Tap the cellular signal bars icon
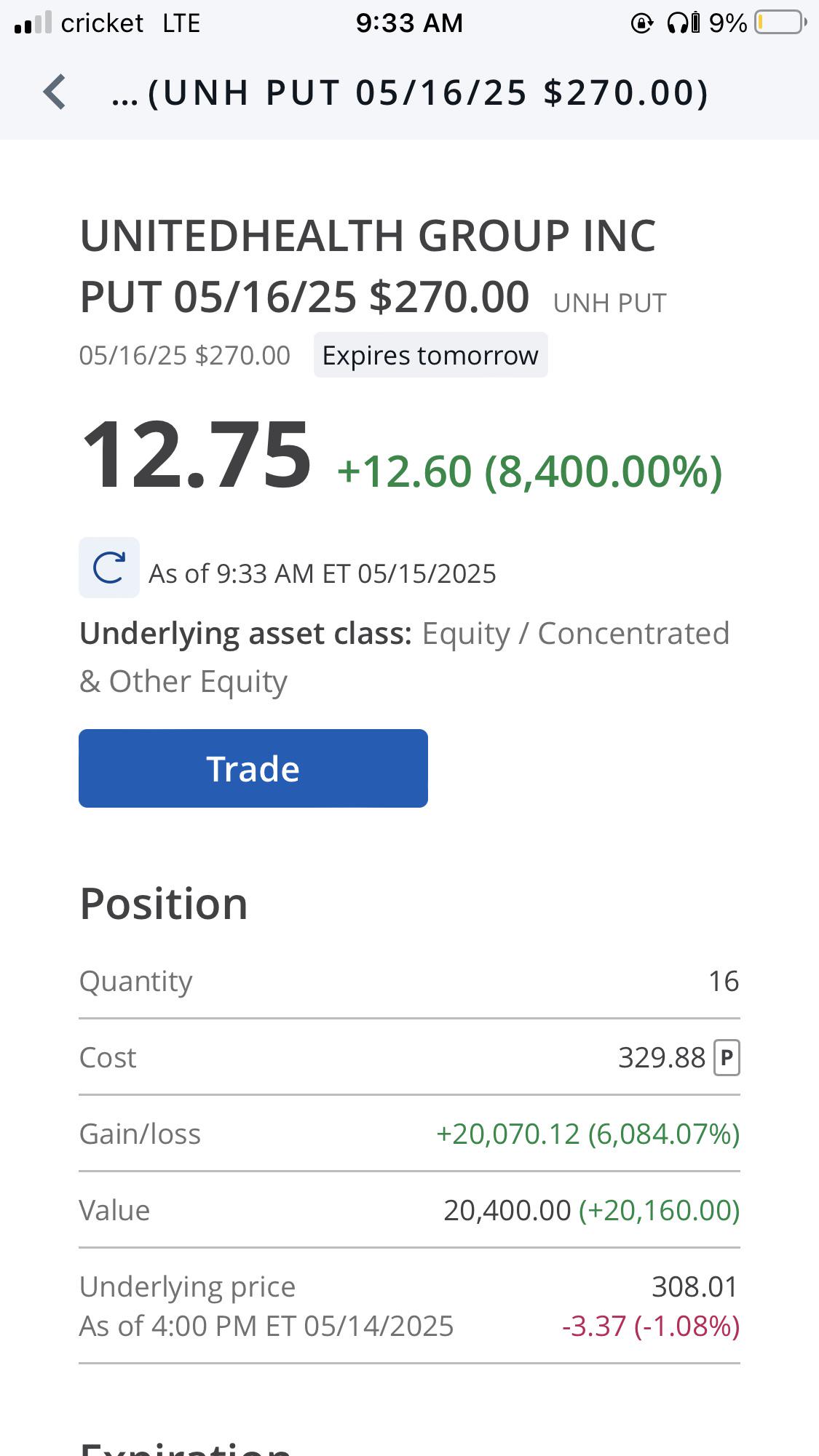 pos(33,23)
